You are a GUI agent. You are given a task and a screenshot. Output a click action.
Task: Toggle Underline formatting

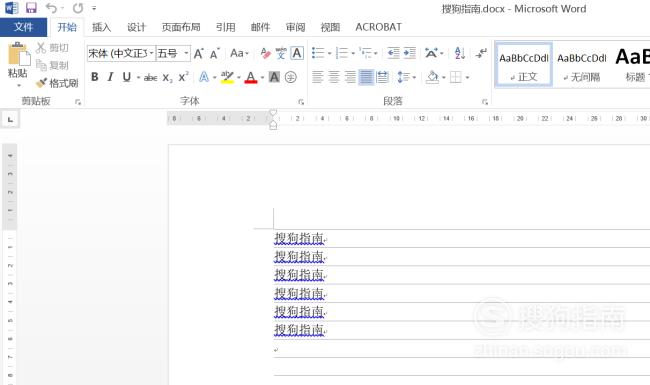point(126,77)
